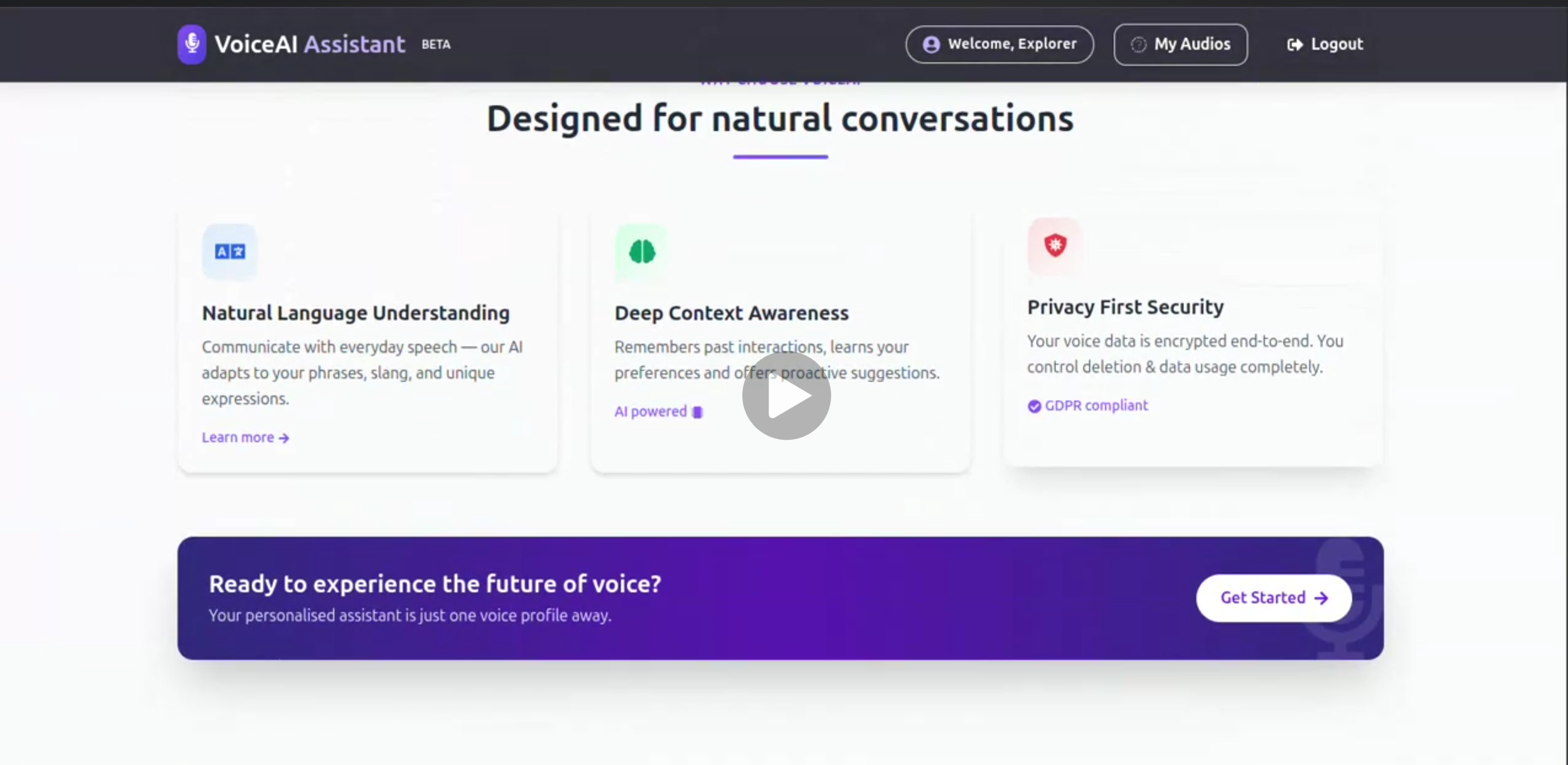Click the translate icon on Natural Language card

[230, 251]
